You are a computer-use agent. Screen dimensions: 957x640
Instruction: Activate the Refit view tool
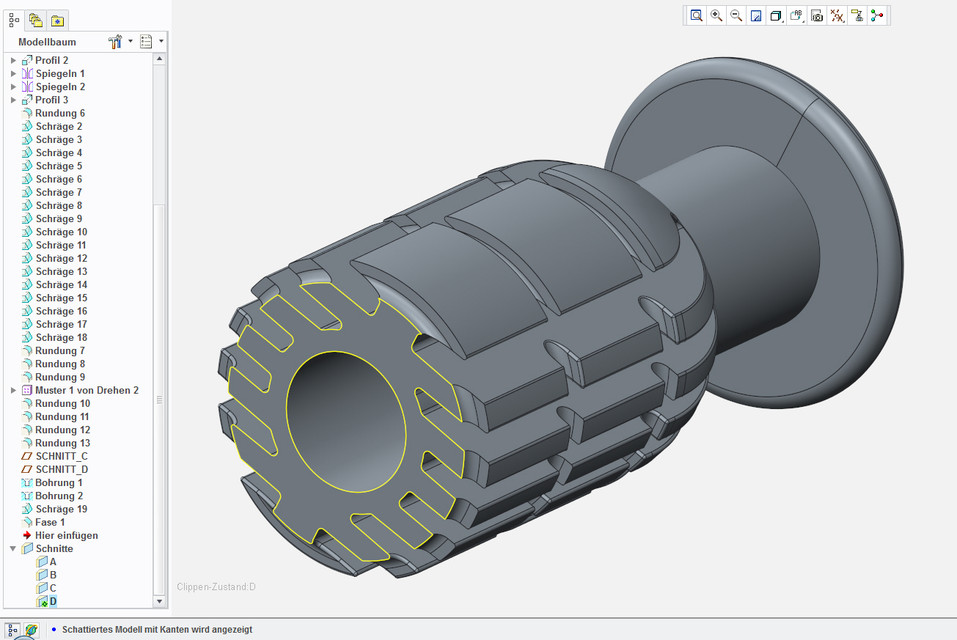point(696,15)
